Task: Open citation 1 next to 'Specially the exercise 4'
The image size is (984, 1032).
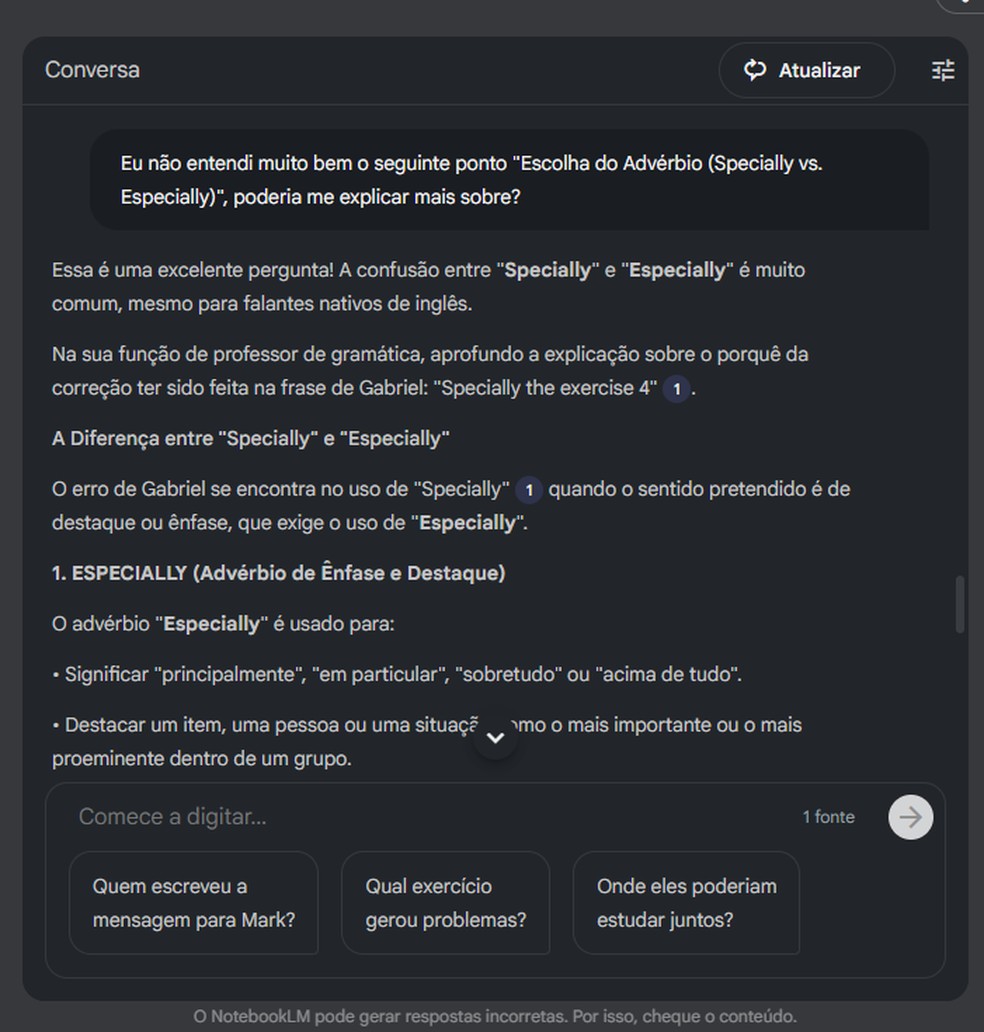Action: click(676, 389)
